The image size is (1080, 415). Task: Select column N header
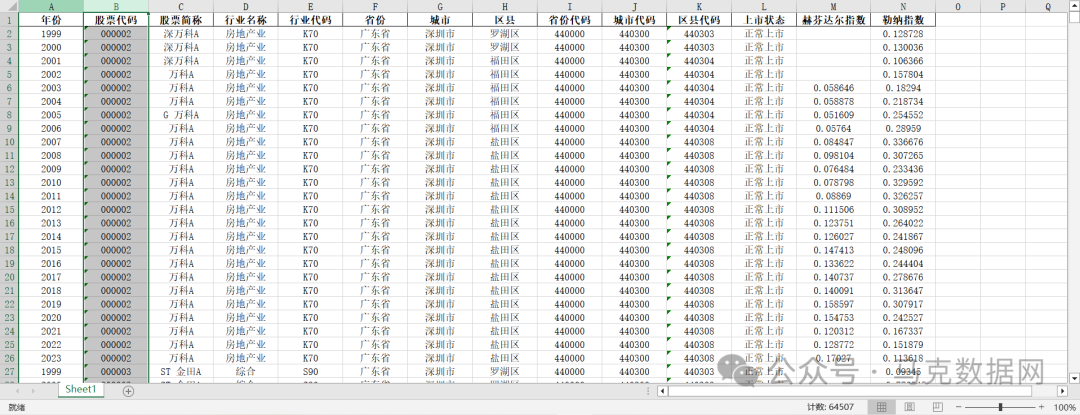(903, 6)
